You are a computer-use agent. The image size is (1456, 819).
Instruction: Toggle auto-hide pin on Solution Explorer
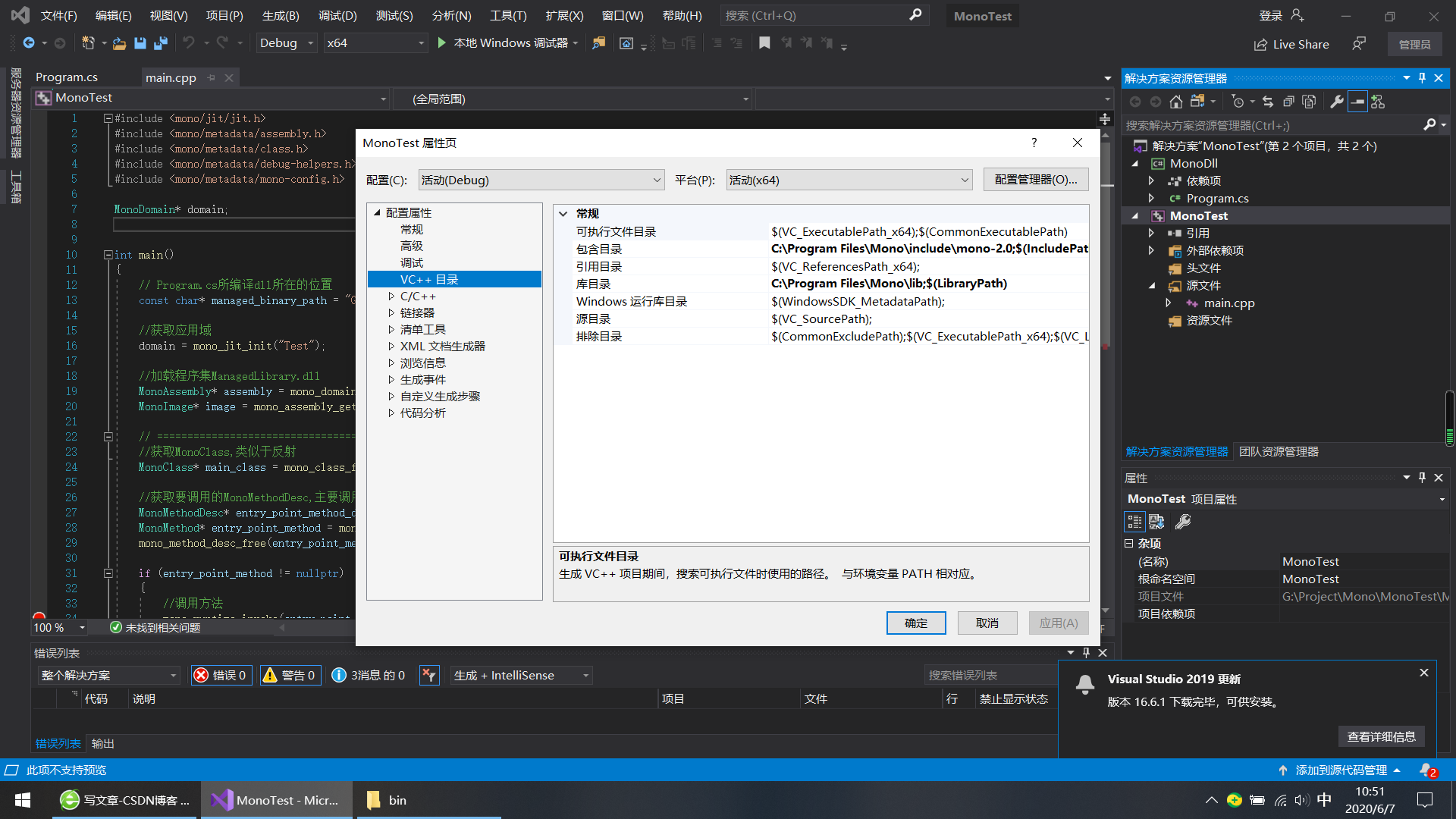pyautogui.click(x=1422, y=78)
